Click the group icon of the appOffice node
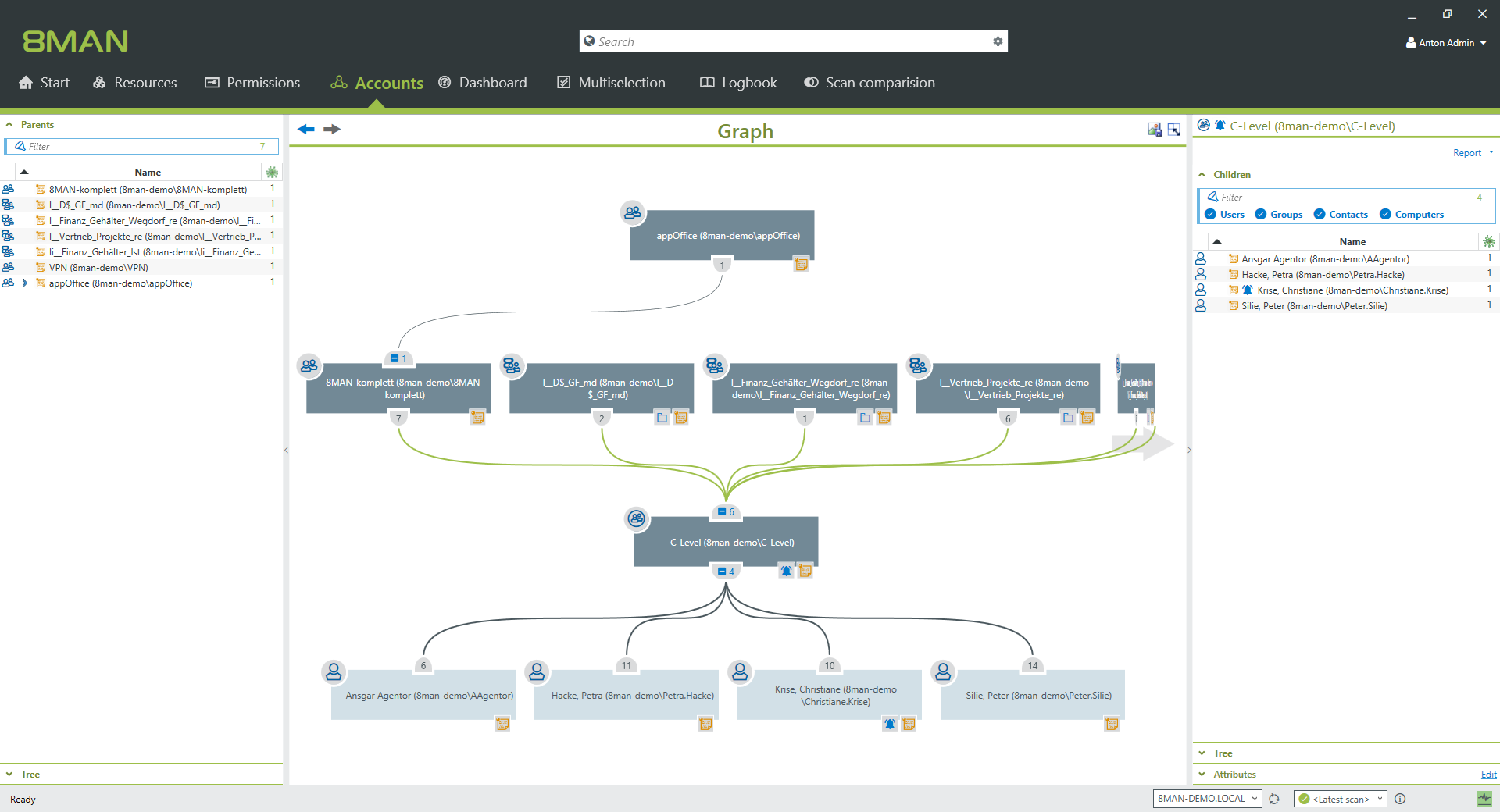 632,212
